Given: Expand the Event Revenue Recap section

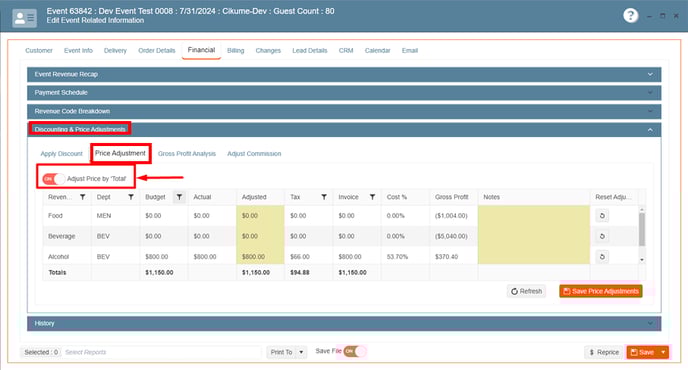Looking at the screenshot, I should coord(344,74).
